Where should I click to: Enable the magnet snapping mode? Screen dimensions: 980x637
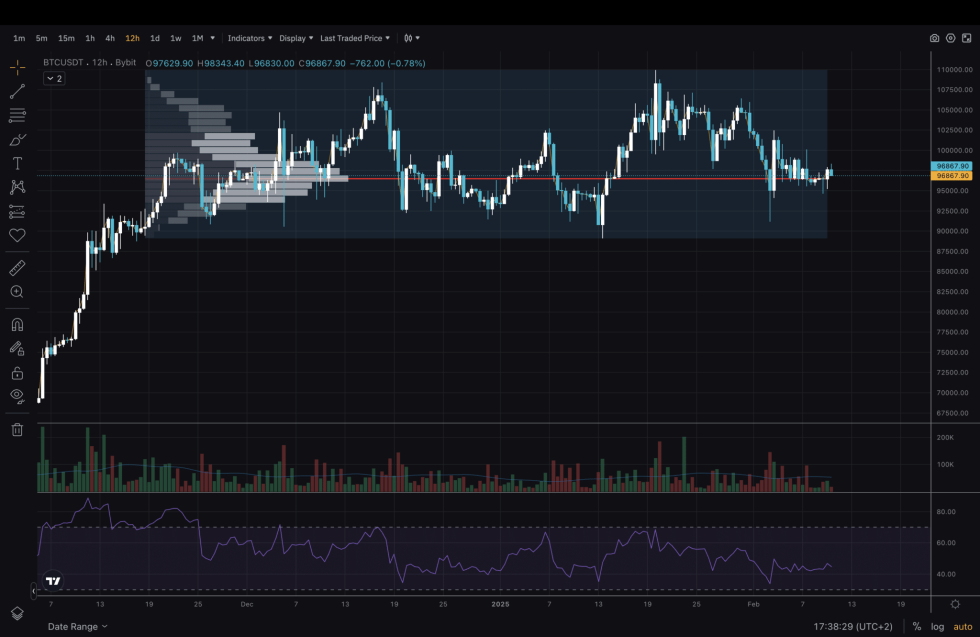pyautogui.click(x=17, y=323)
